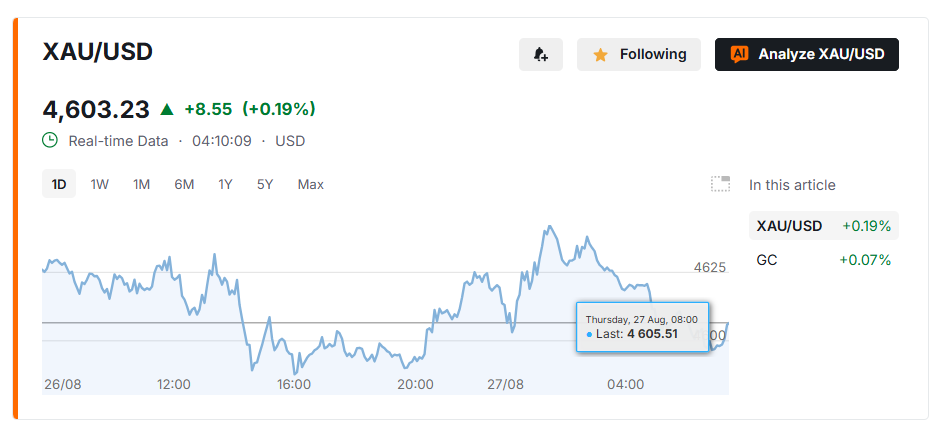Click the orange AI chat icon
This screenshot has width=944, height=427.
point(739,54)
